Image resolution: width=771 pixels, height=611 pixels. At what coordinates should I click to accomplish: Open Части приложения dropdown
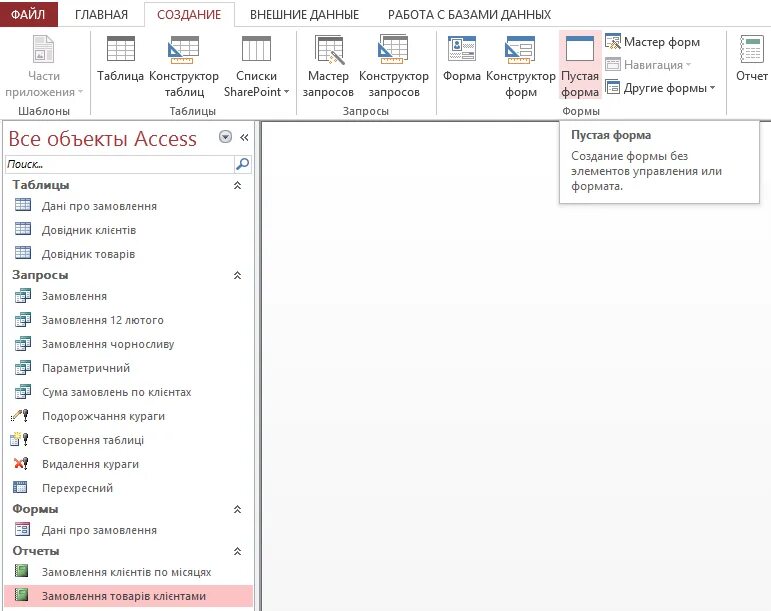click(44, 65)
